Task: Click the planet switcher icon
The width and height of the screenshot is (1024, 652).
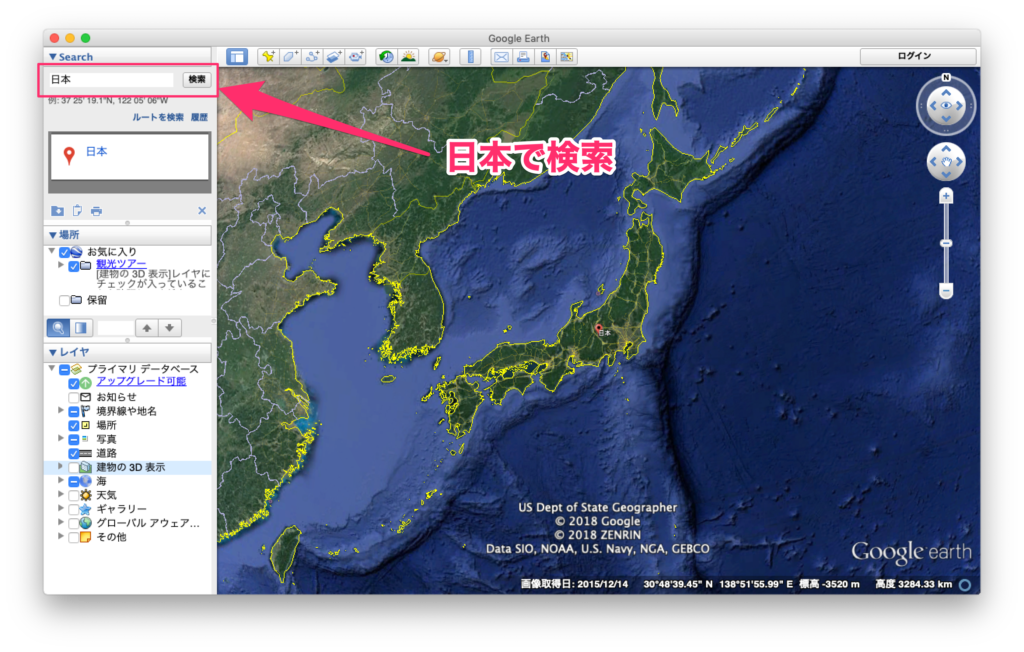Action: 439,57
